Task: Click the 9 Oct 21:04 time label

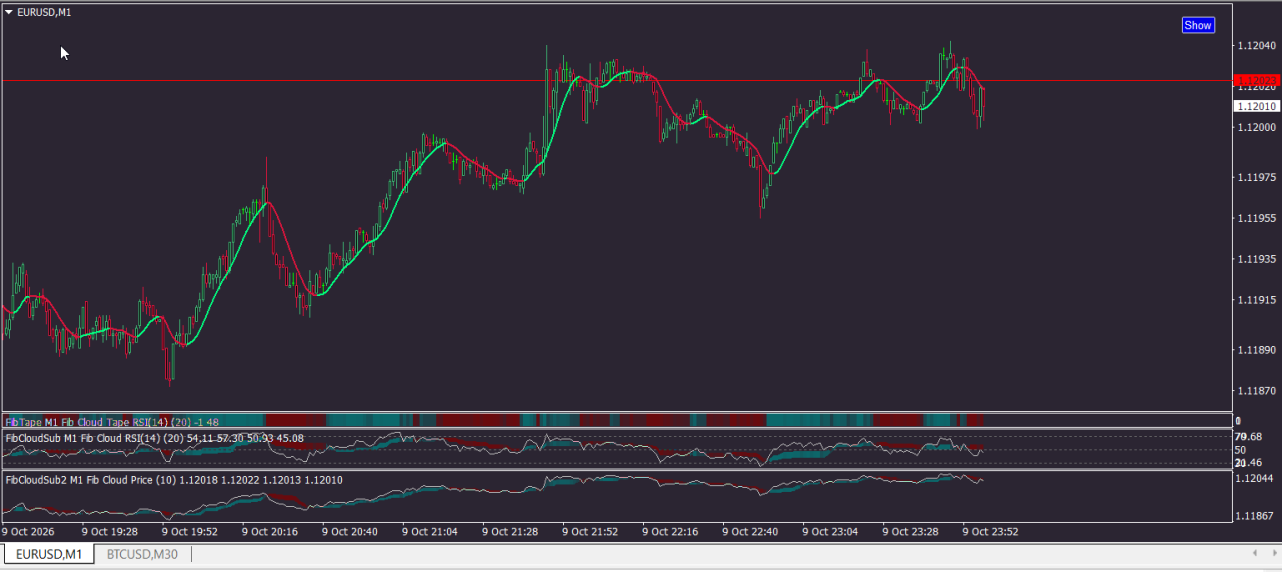Action: point(430,532)
